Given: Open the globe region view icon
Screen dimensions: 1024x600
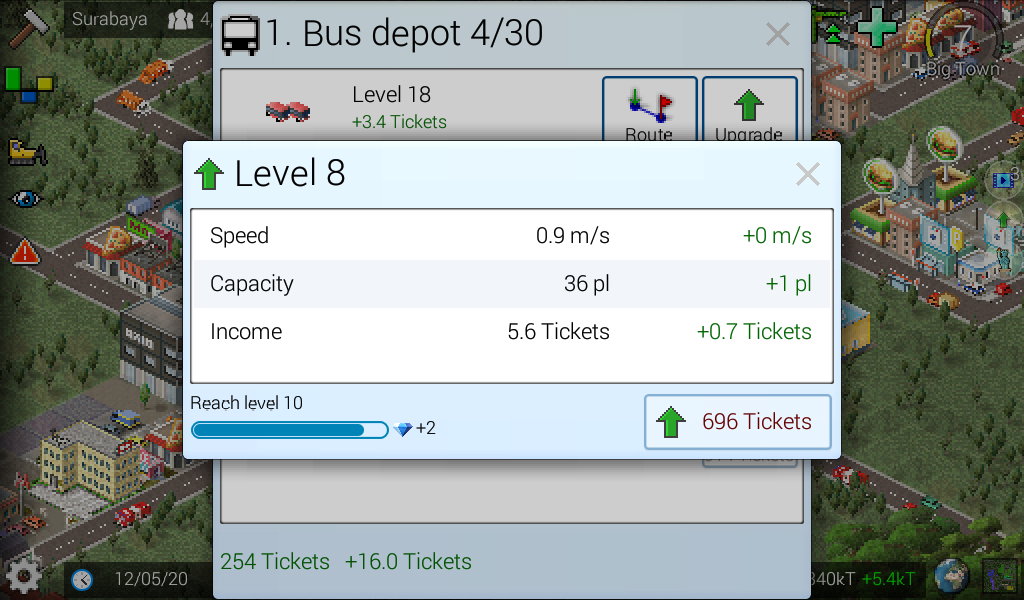Looking at the screenshot, I should [952, 576].
